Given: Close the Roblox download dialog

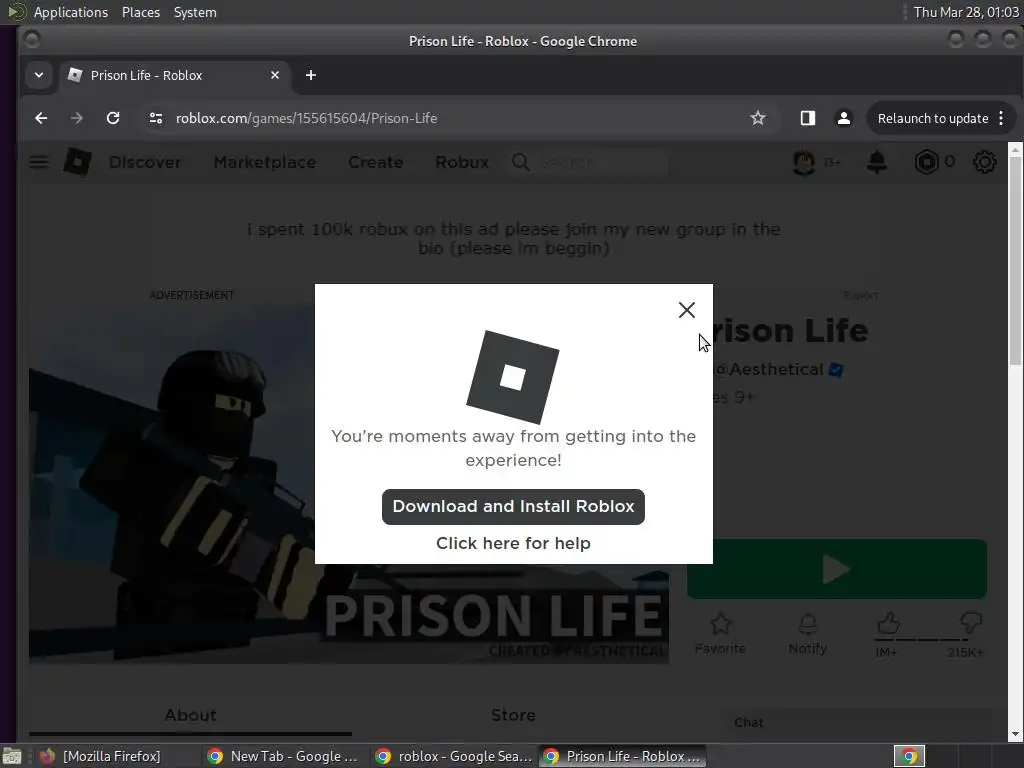Looking at the screenshot, I should click(686, 310).
